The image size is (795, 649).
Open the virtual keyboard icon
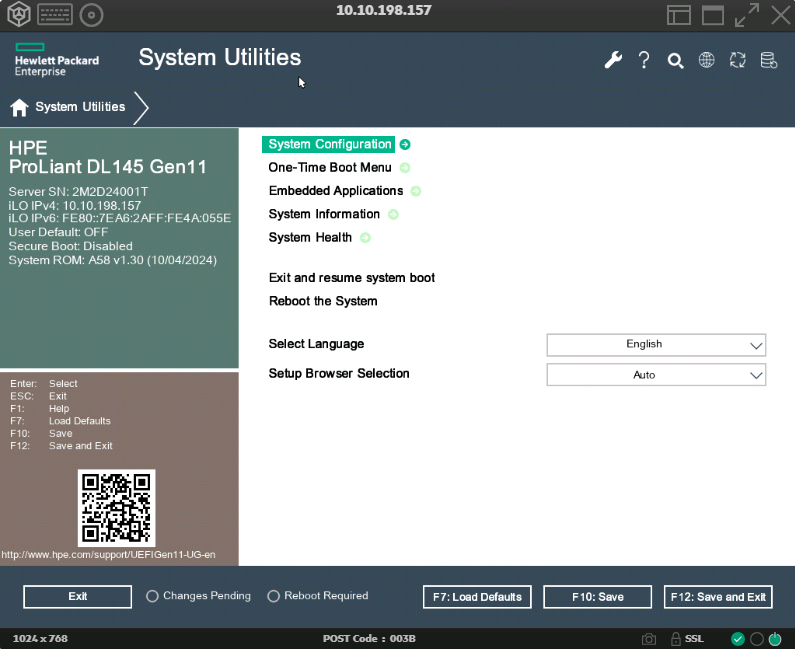point(55,15)
